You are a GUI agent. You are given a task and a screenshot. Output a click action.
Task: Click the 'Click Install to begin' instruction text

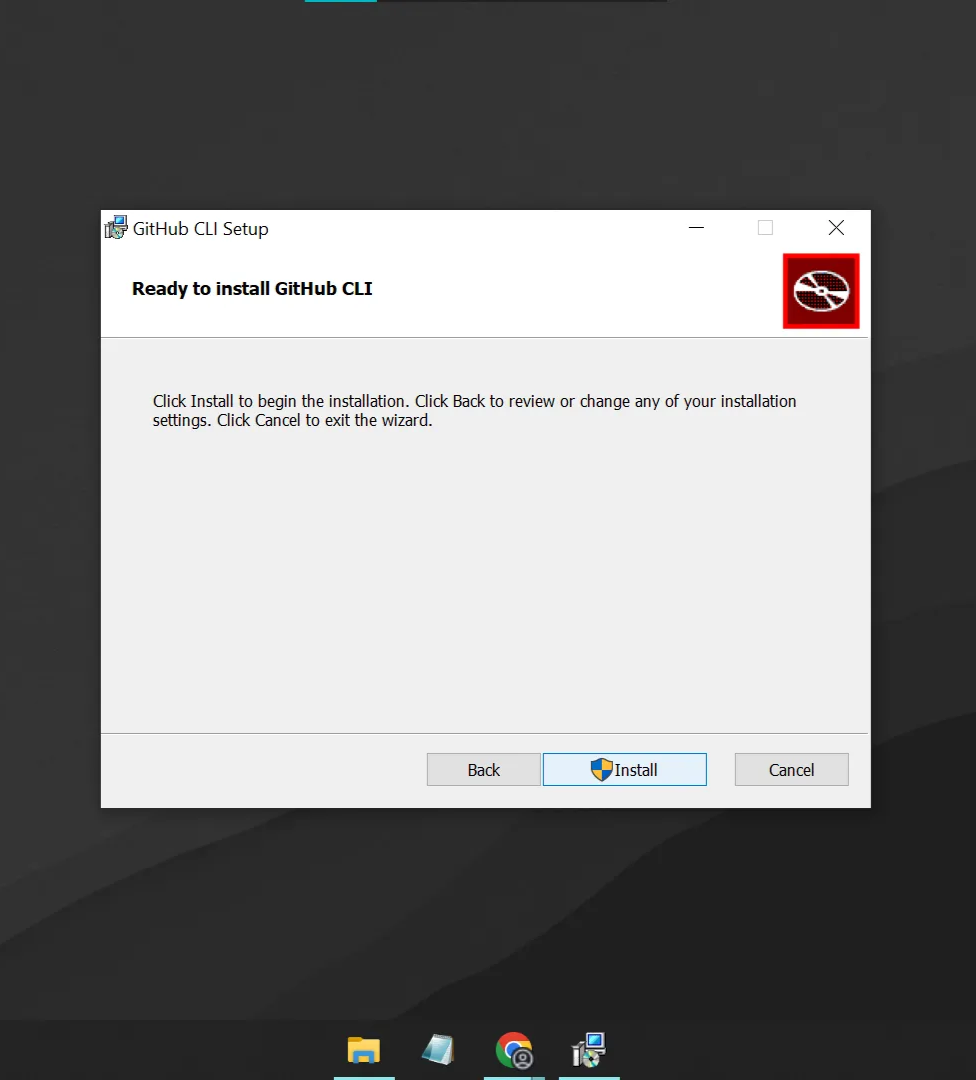pyautogui.click(x=475, y=411)
